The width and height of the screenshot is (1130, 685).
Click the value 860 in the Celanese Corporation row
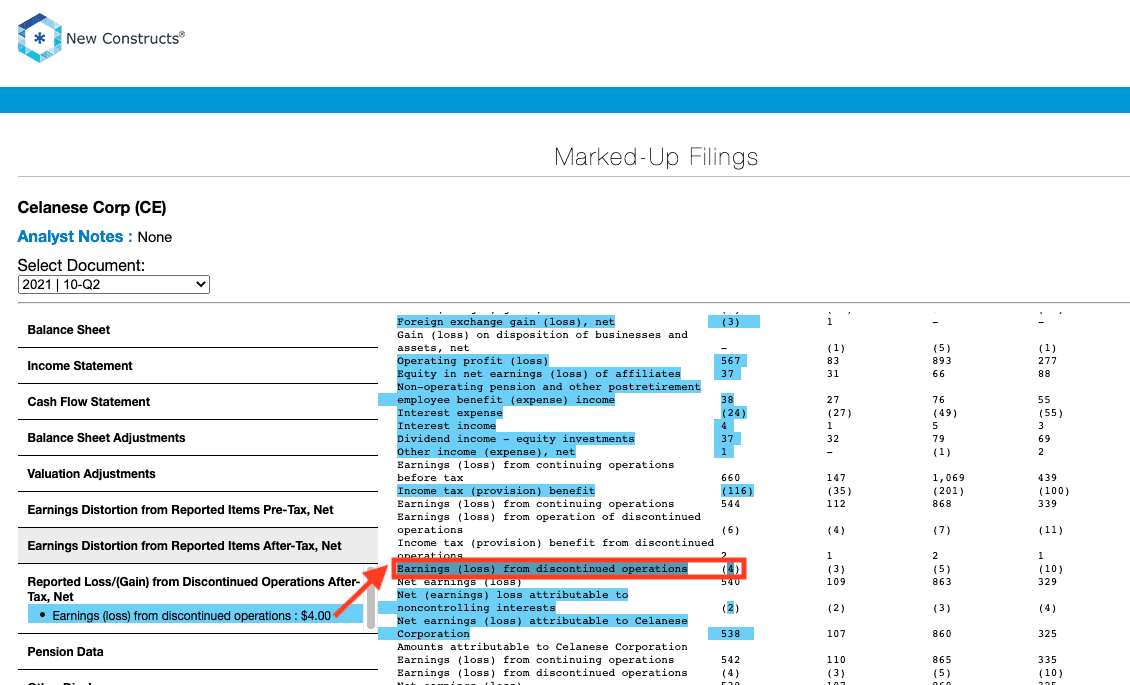(x=942, y=634)
